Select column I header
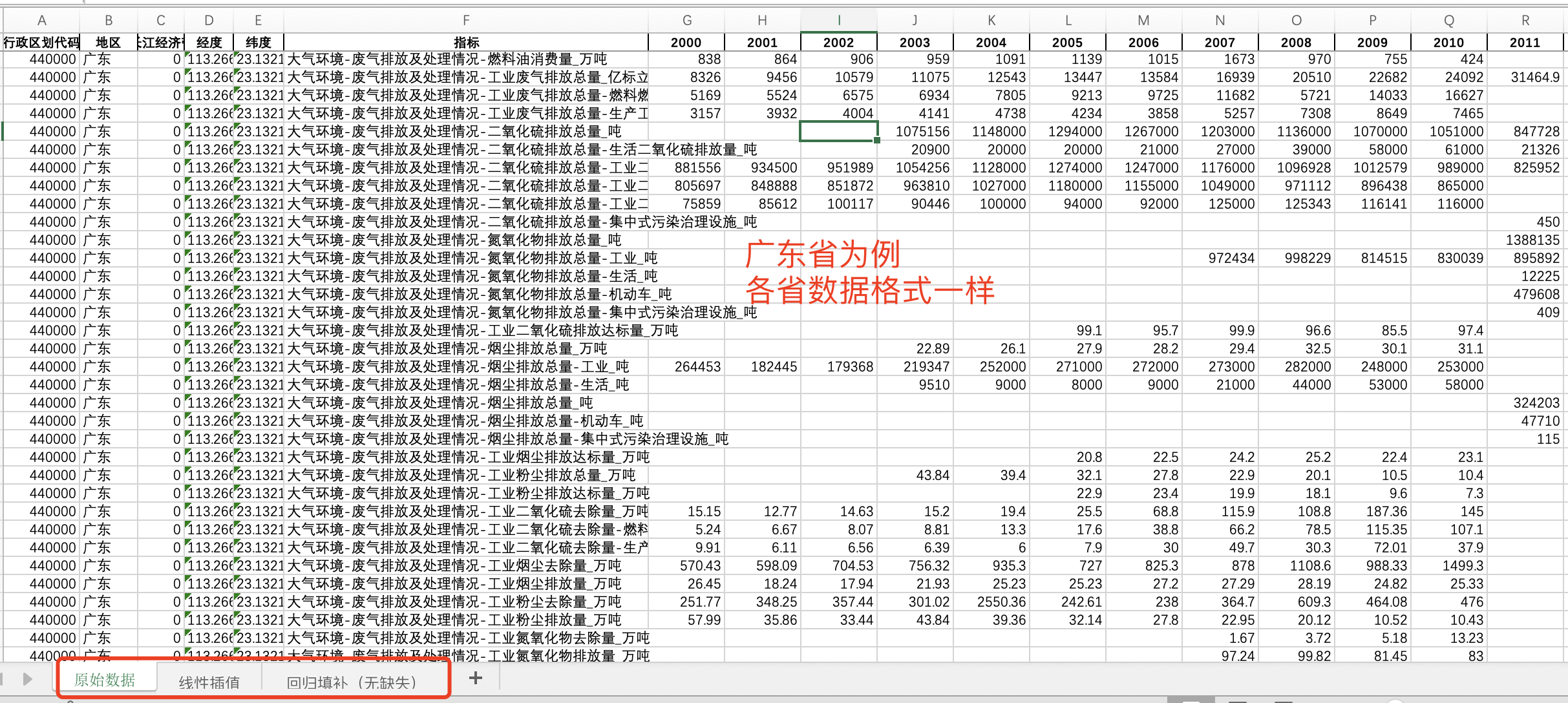The height and width of the screenshot is (703, 1568). coord(838,20)
